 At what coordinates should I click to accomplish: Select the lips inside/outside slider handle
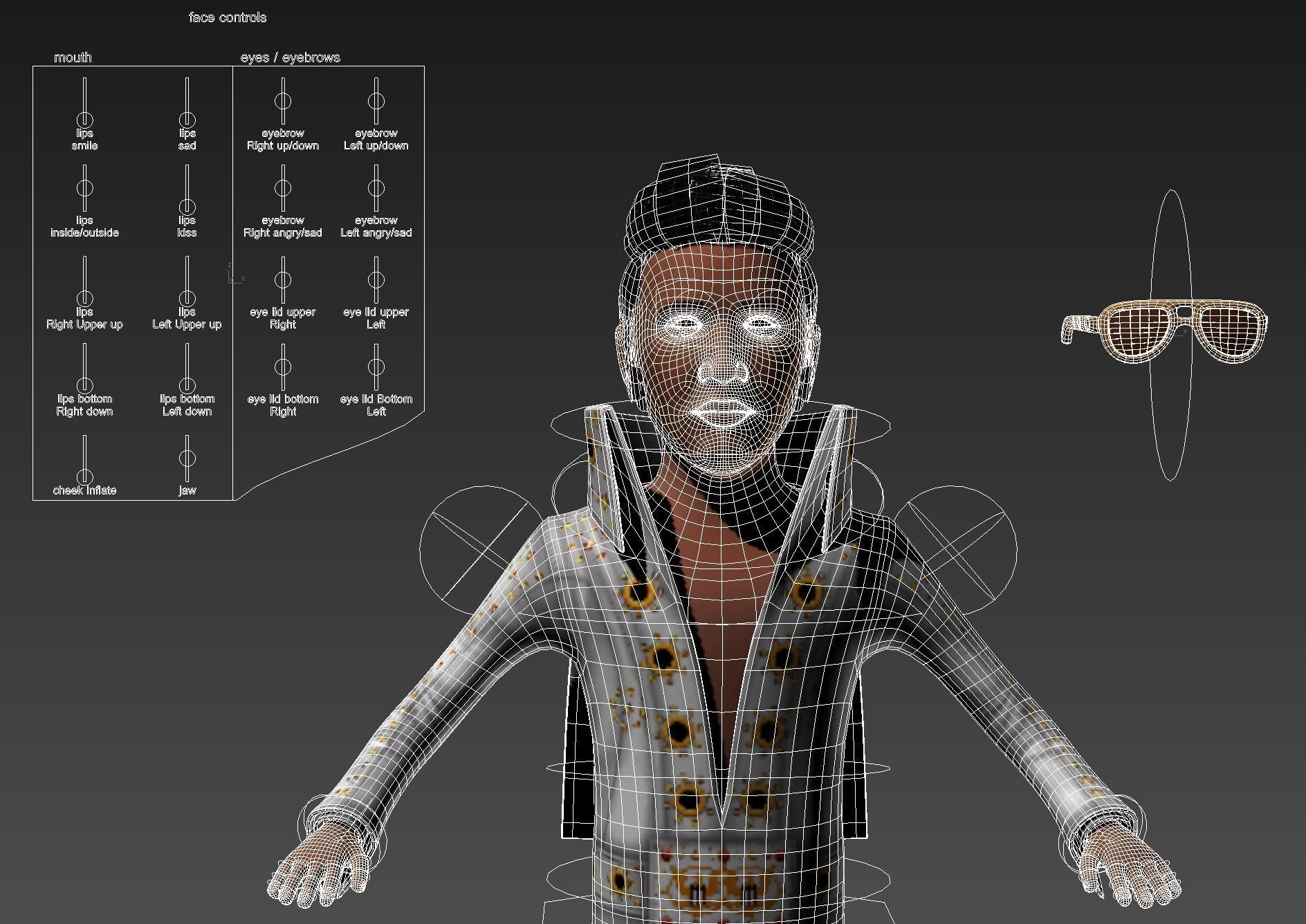pyautogui.click(x=84, y=187)
